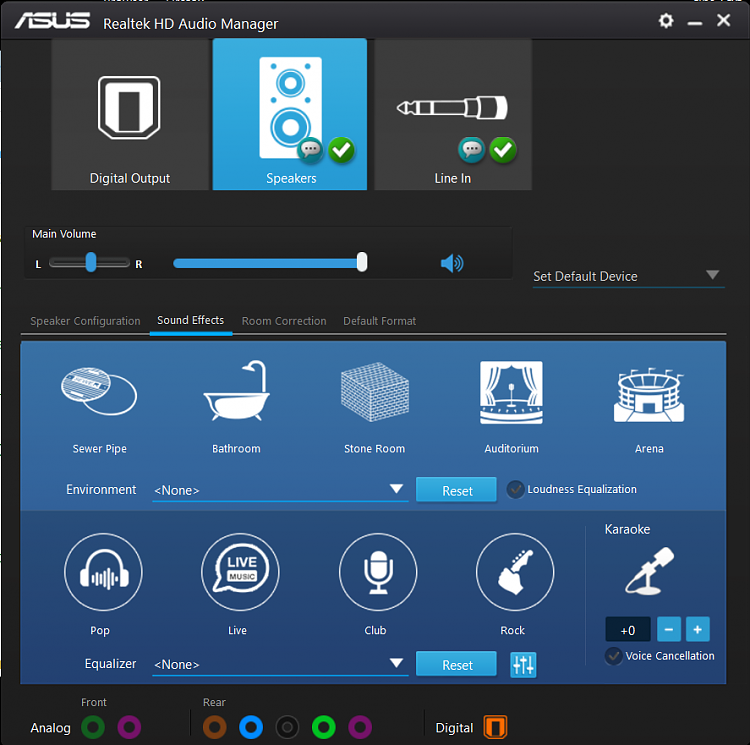The width and height of the screenshot is (750, 745).
Task: Select the Digital Output device tile
Action: point(130,115)
